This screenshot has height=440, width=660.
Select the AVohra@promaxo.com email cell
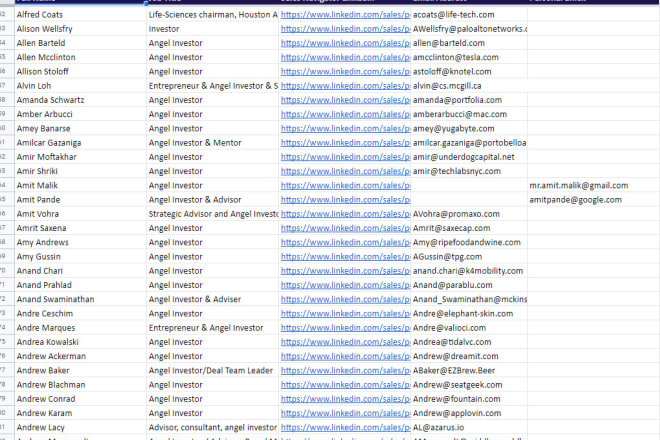point(469,214)
